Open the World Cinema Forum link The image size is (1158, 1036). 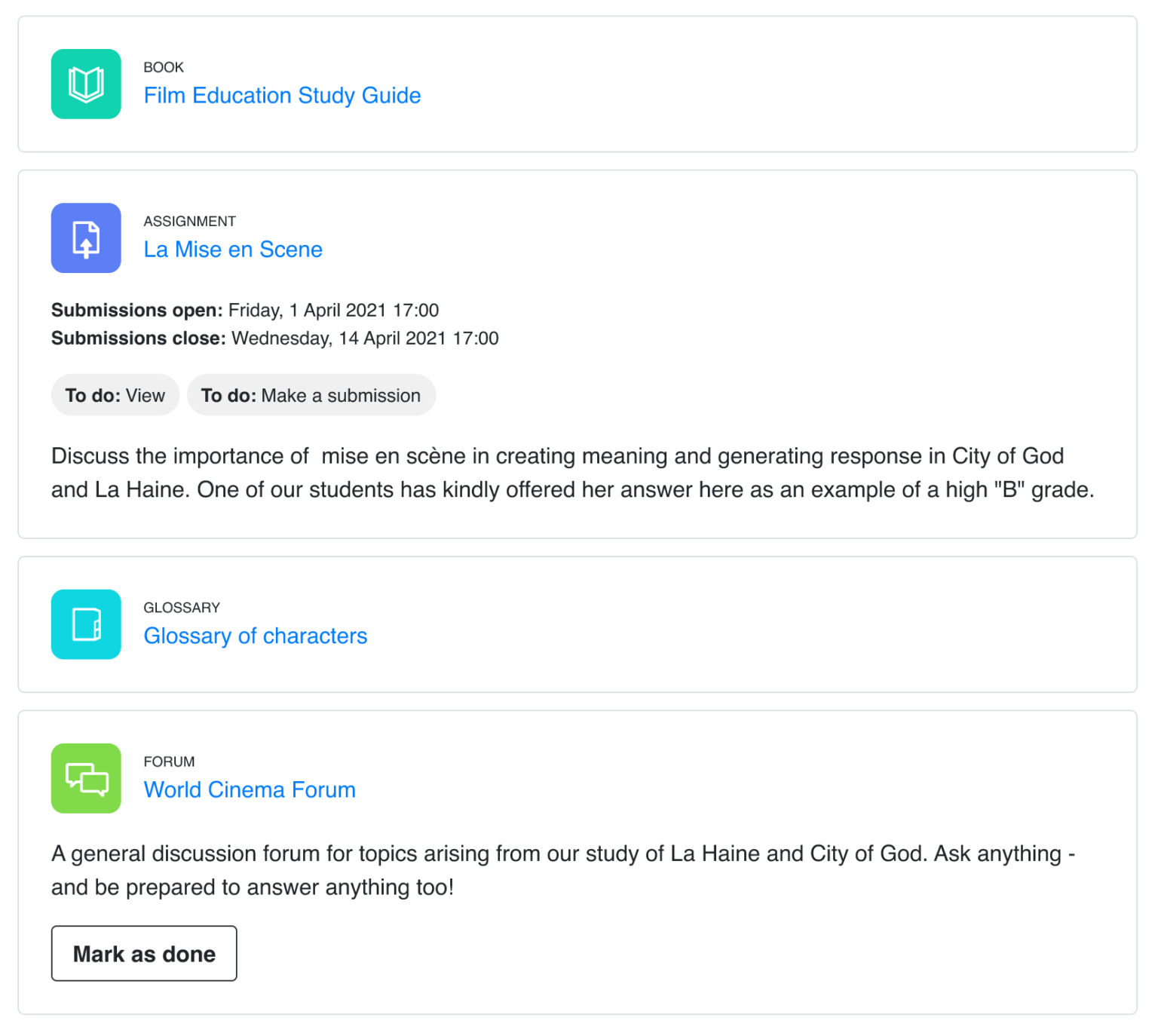250,790
